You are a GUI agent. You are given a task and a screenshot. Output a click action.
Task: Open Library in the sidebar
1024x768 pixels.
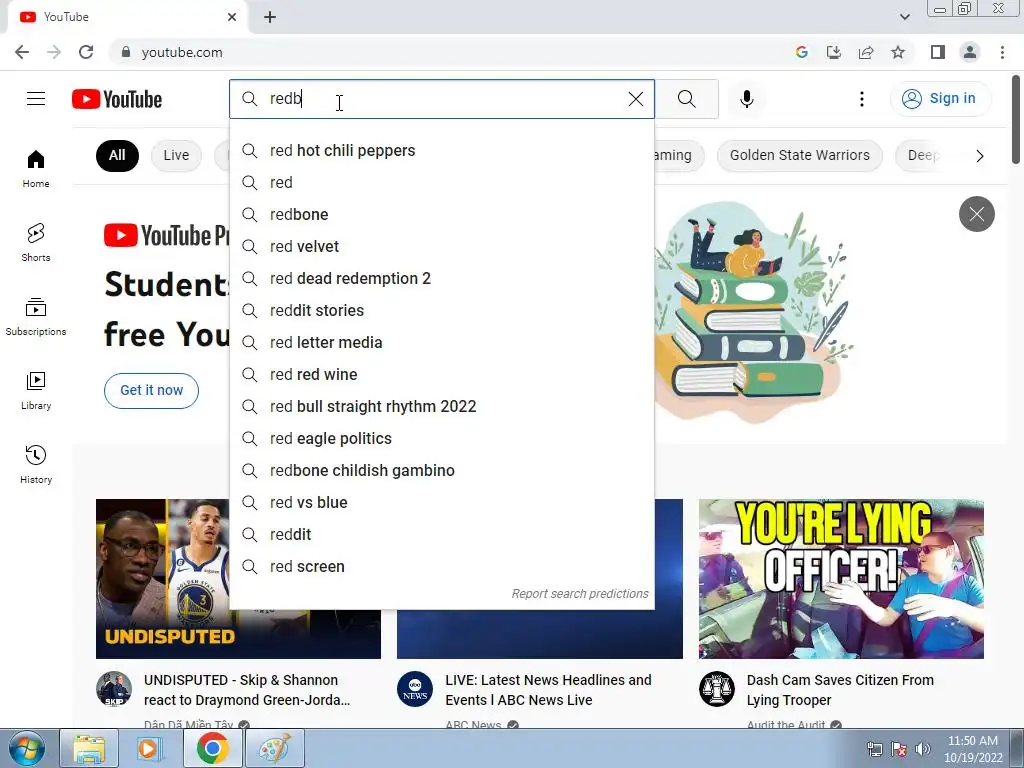tap(36, 390)
